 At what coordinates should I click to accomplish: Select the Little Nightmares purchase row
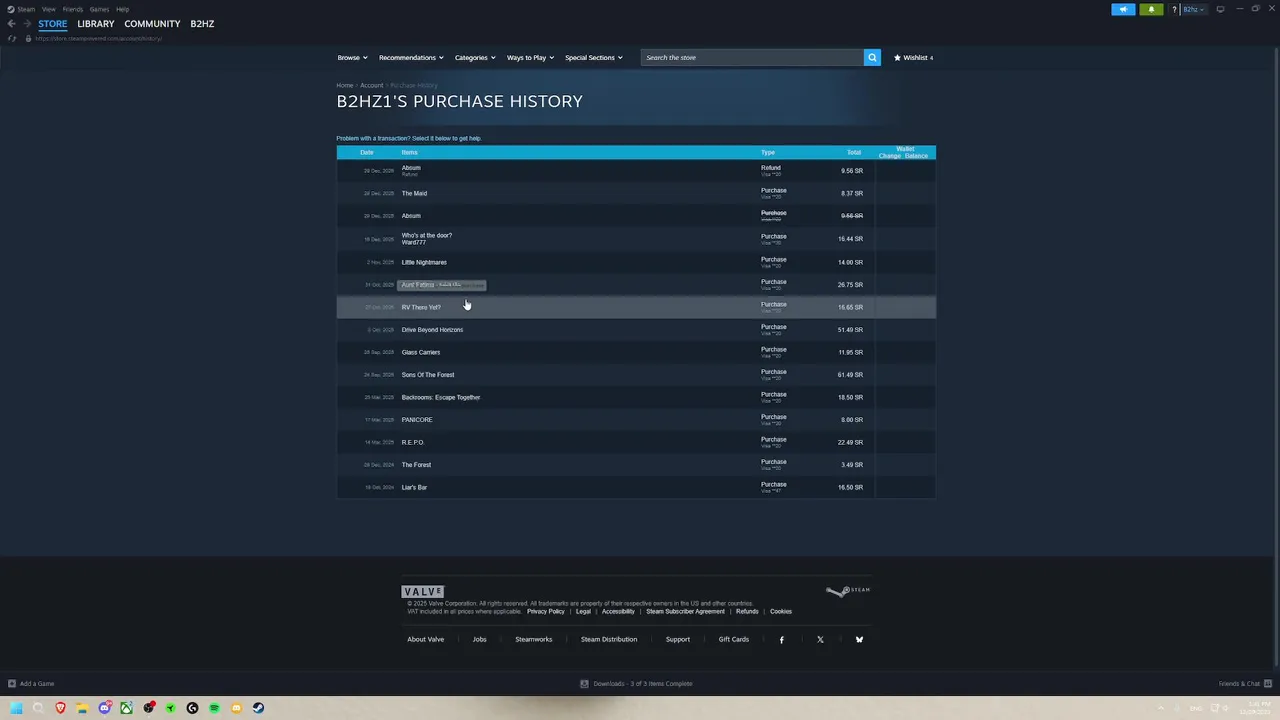coord(636,262)
